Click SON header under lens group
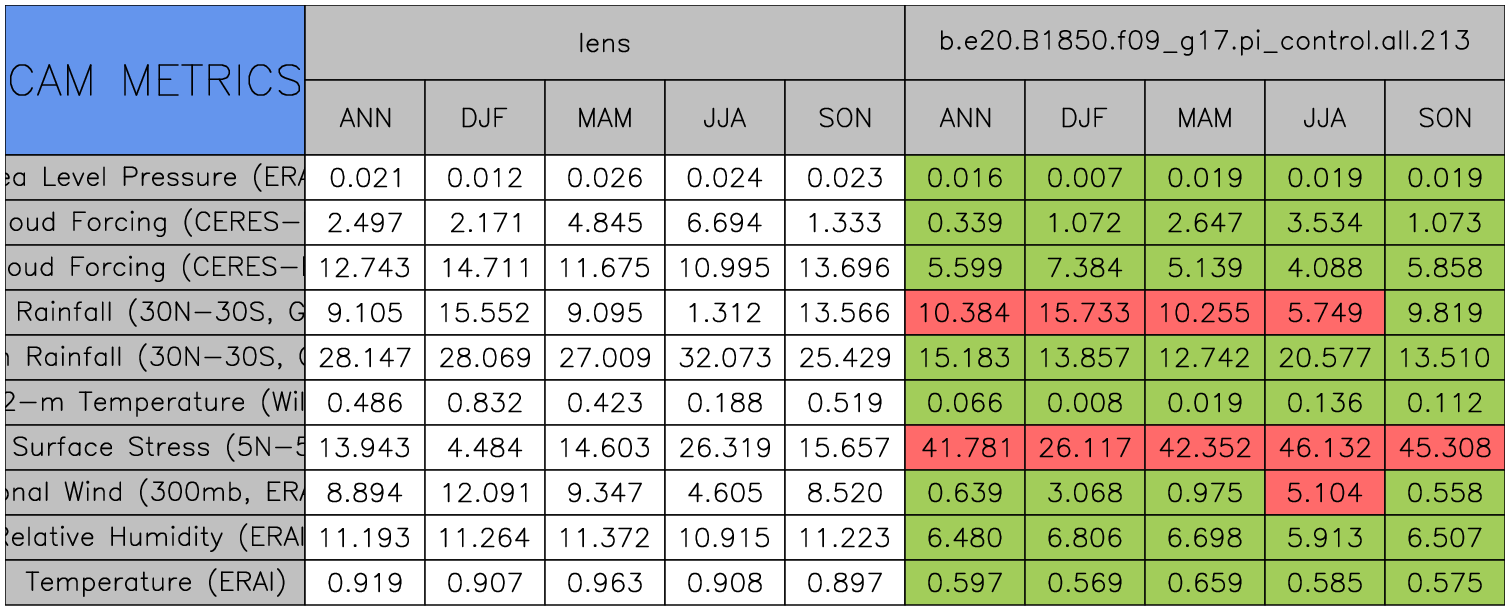 [844, 118]
